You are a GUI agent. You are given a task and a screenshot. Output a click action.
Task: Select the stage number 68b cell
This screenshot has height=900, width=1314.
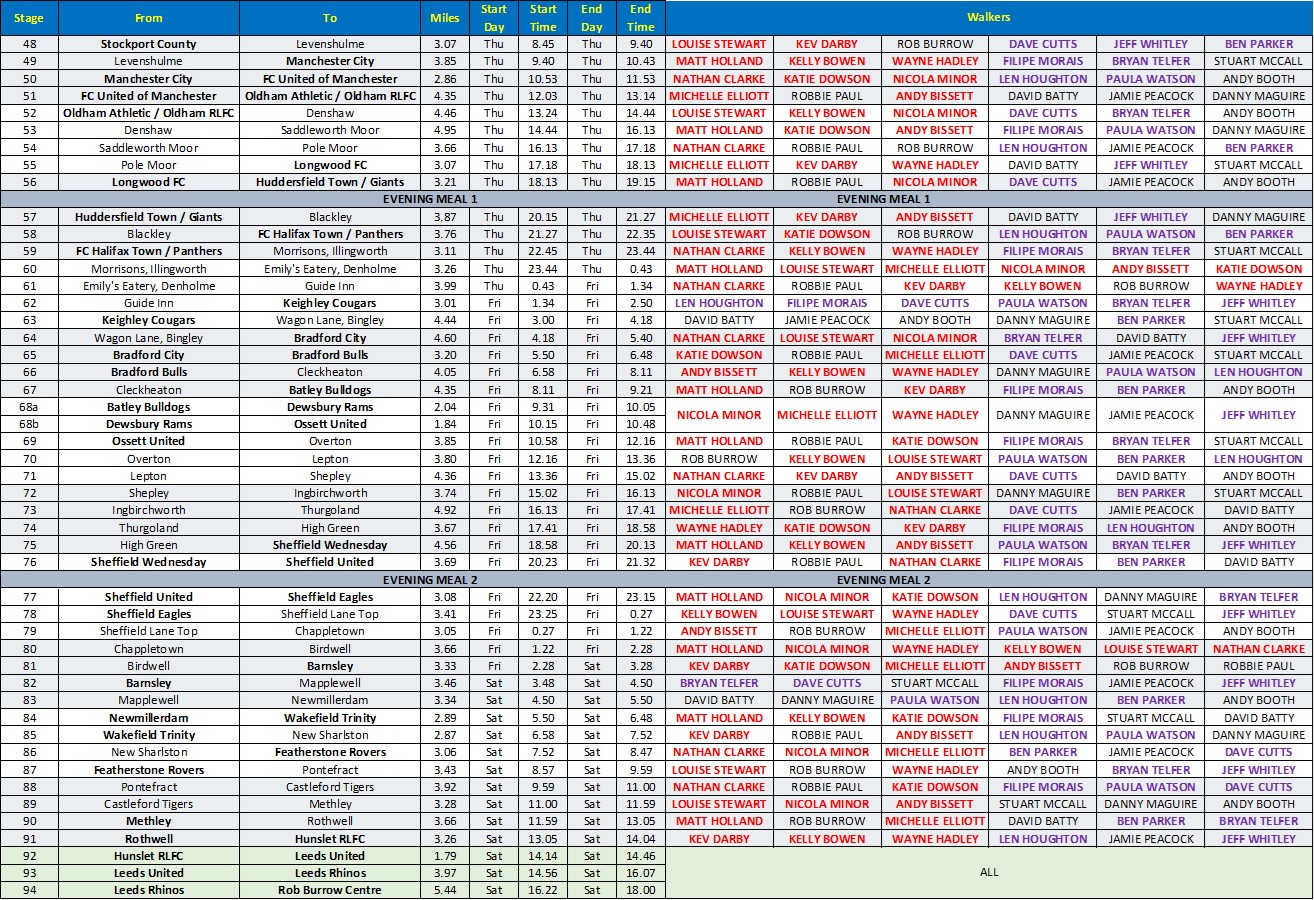coord(29,424)
